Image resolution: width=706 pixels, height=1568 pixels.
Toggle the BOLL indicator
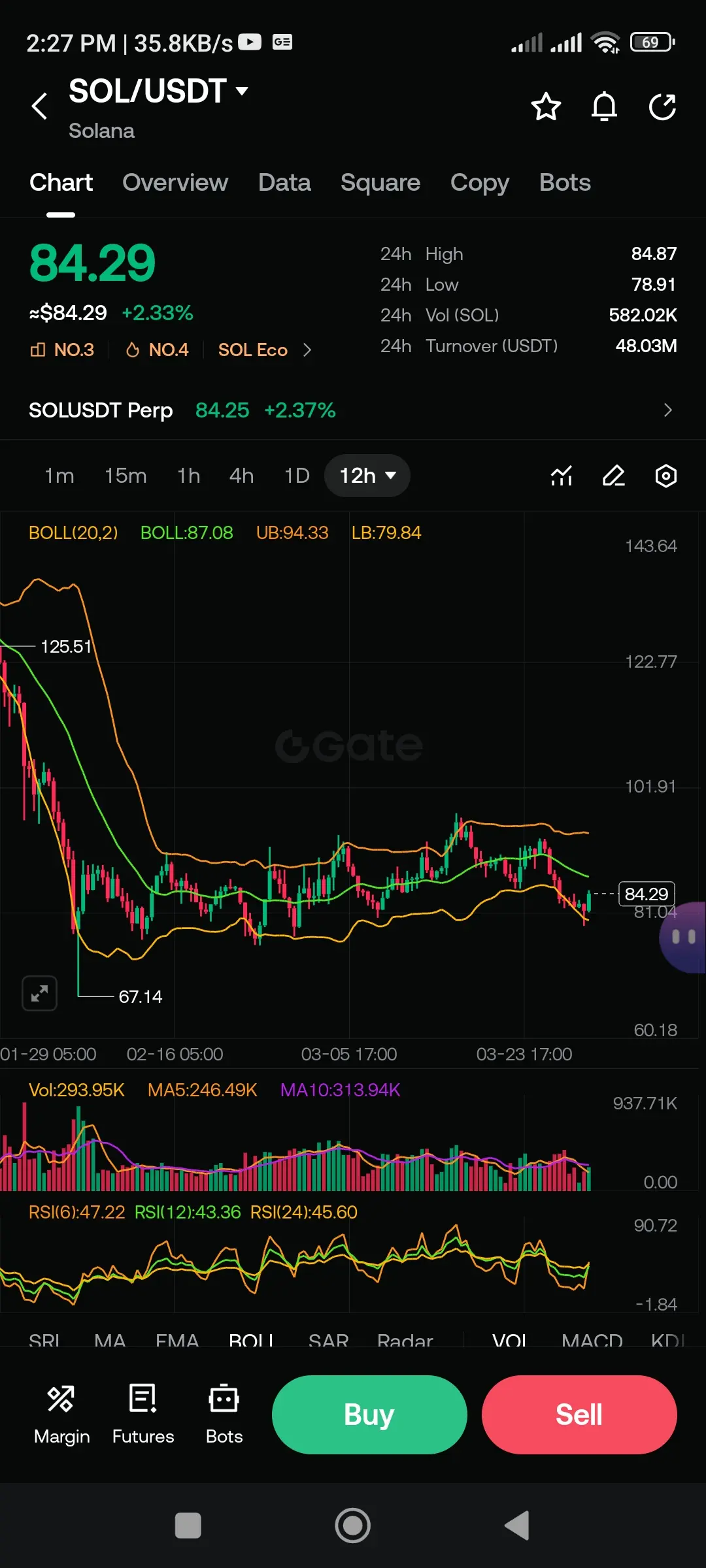coord(252,1341)
